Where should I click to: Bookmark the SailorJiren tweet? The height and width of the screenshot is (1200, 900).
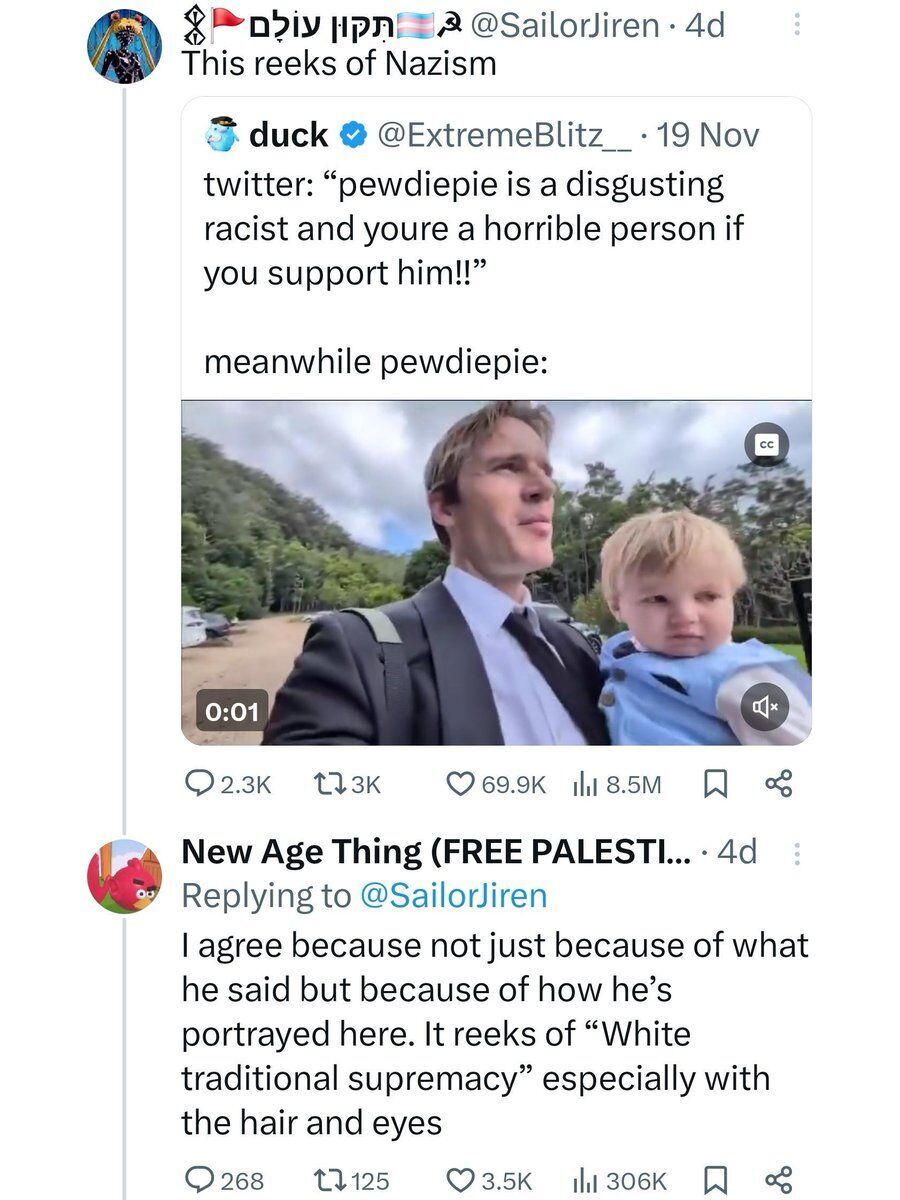point(714,784)
